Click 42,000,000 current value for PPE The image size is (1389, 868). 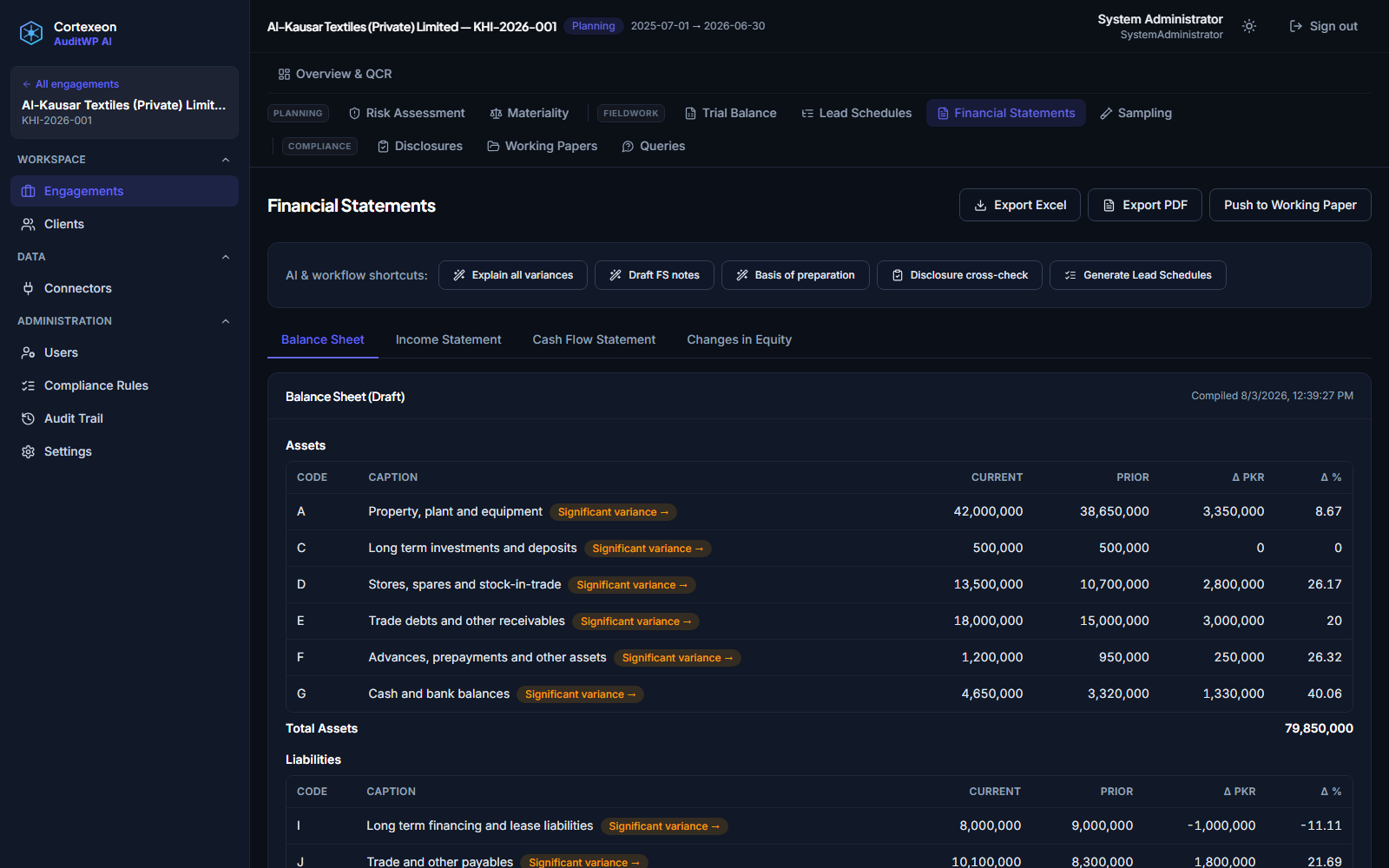tap(988, 511)
